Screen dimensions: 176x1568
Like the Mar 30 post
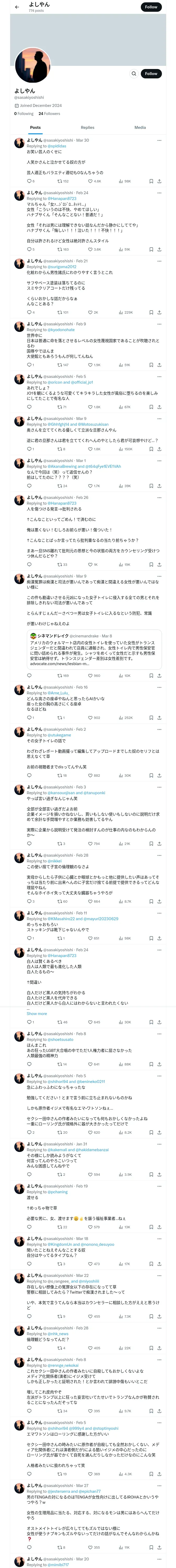point(91,181)
